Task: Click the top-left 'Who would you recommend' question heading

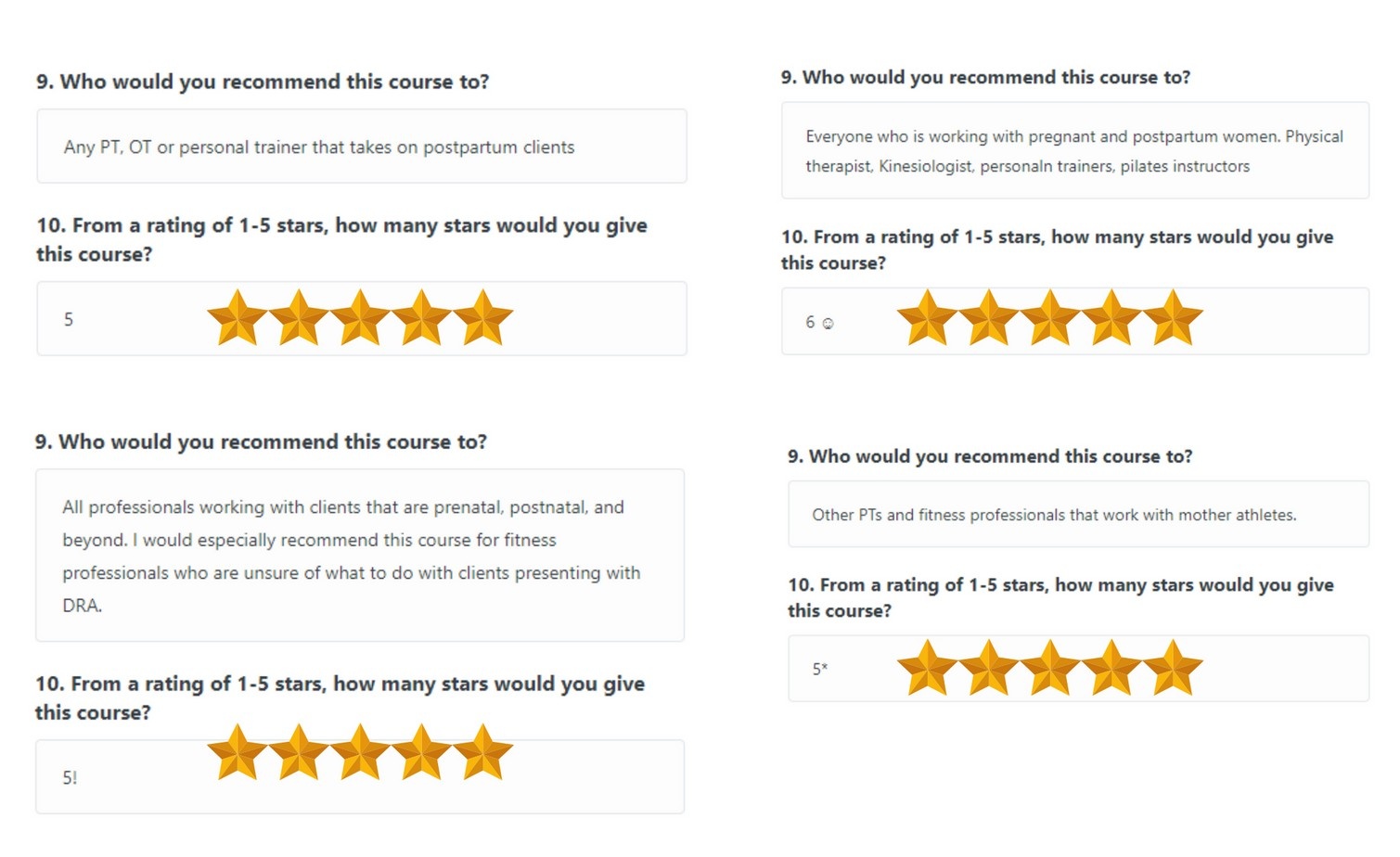Action: pyautogui.click(x=263, y=82)
